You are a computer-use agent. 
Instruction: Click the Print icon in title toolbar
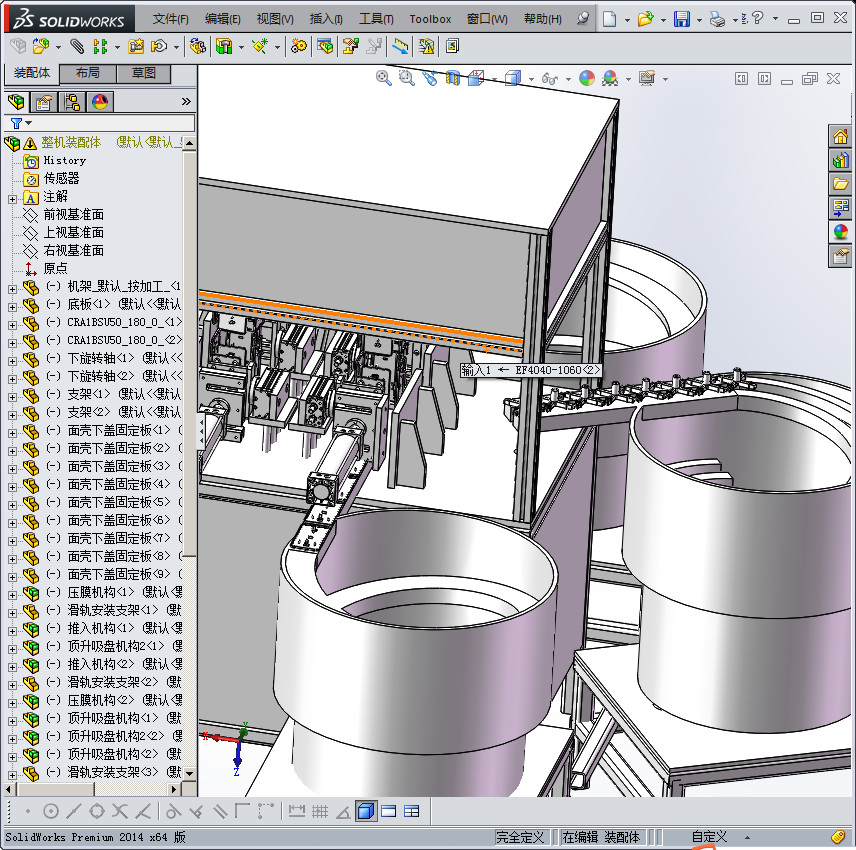point(717,19)
